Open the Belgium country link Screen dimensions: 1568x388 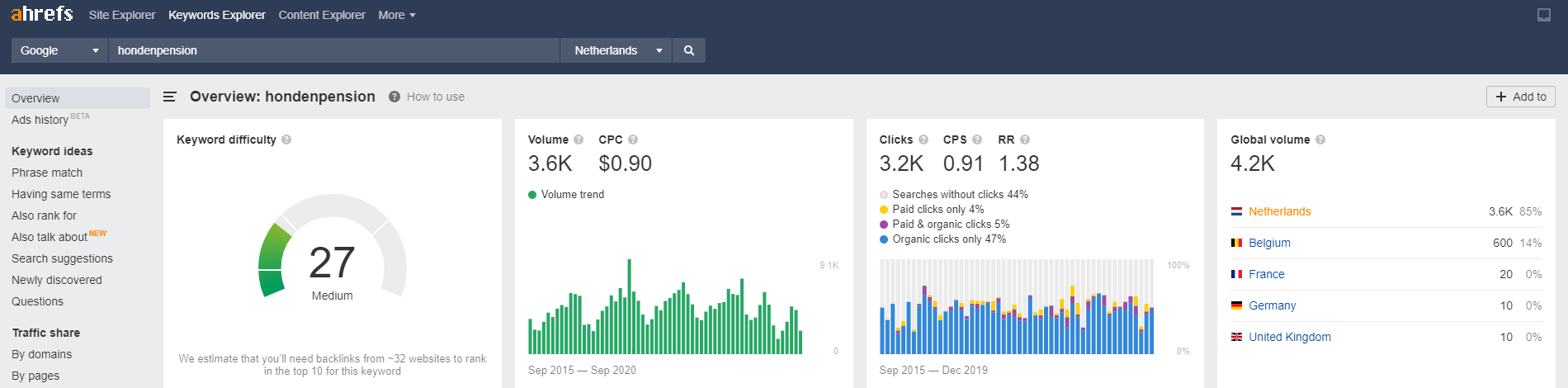pos(1269,243)
